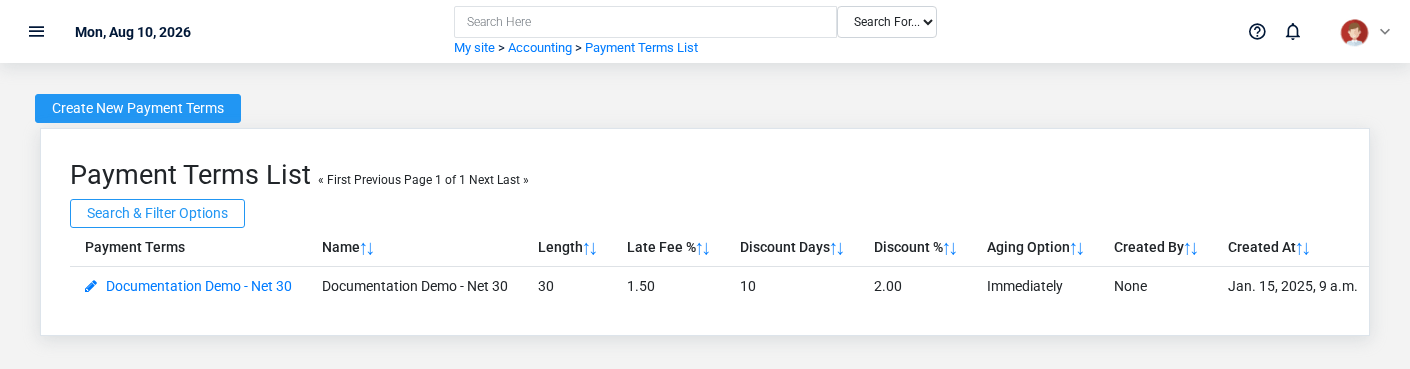This screenshot has height=369, width=1410.
Task: Sort by Late Fee % arrows
Action: [703, 248]
